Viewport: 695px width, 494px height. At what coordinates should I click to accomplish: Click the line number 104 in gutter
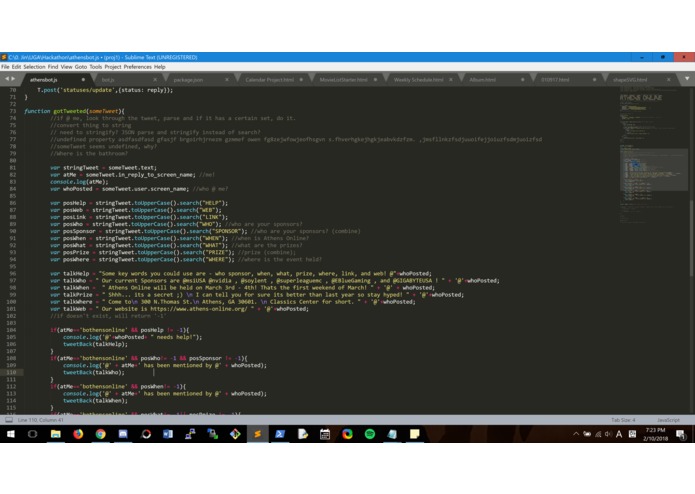12,330
